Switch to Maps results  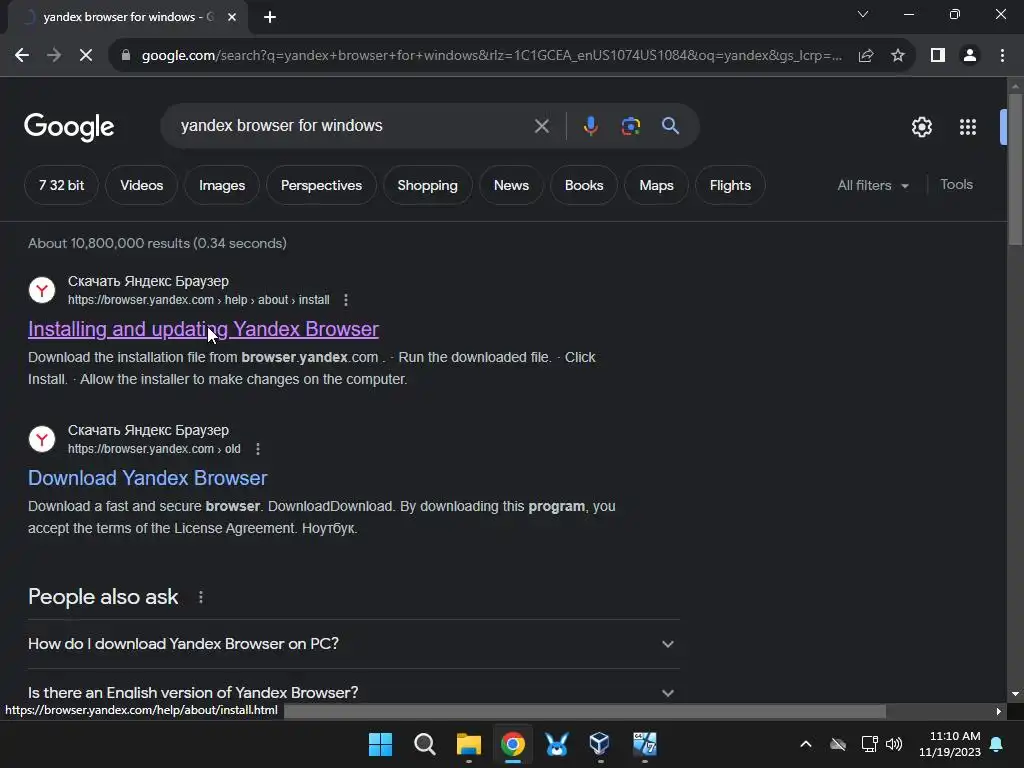656,185
